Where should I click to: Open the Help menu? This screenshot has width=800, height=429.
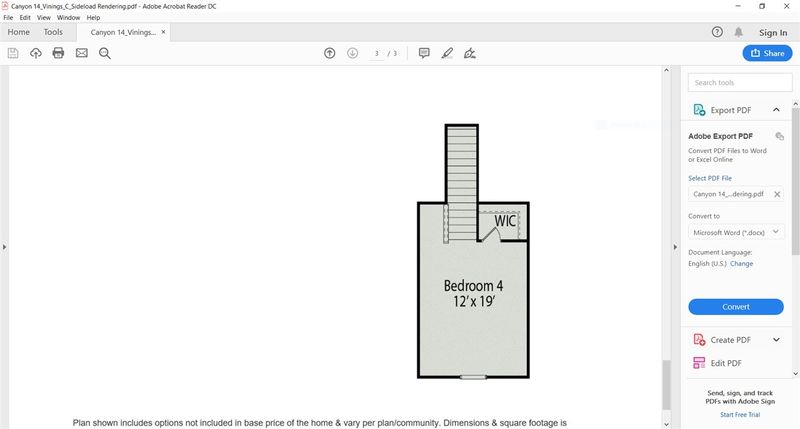pyautogui.click(x=93, y=17)
